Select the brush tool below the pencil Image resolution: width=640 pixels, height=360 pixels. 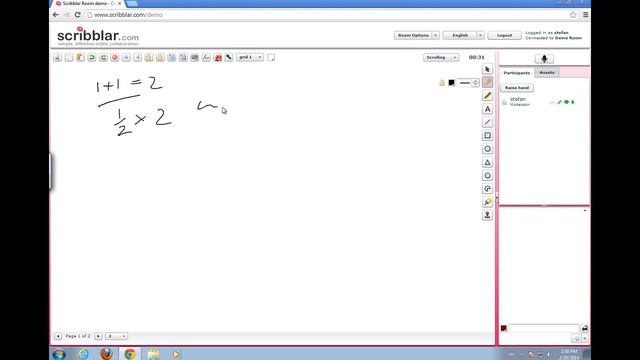pos(487,96)
